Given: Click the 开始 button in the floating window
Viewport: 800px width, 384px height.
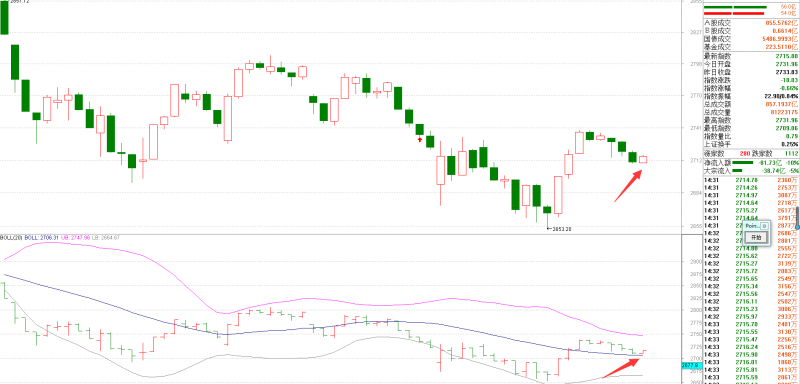Looking at the screenshot, I should 756,237.
